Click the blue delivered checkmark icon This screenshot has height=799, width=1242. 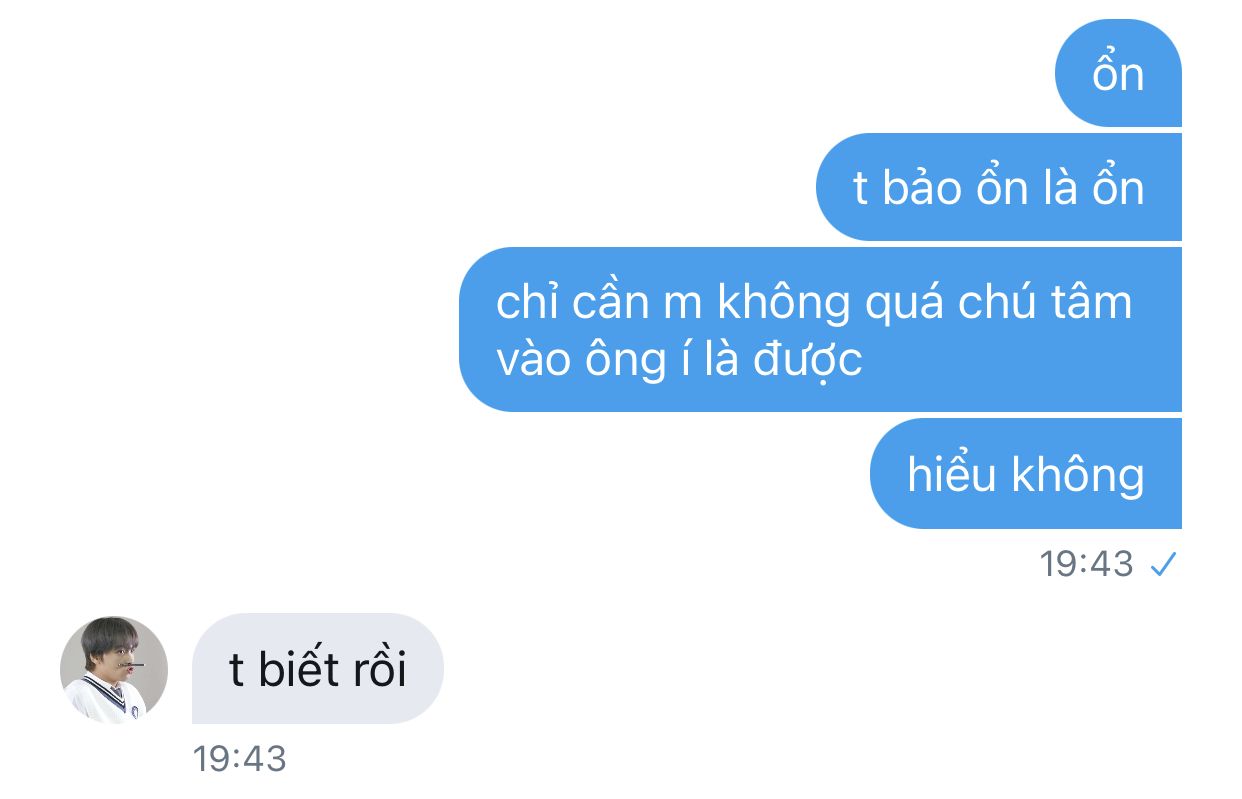click(x=1163, y=566)
